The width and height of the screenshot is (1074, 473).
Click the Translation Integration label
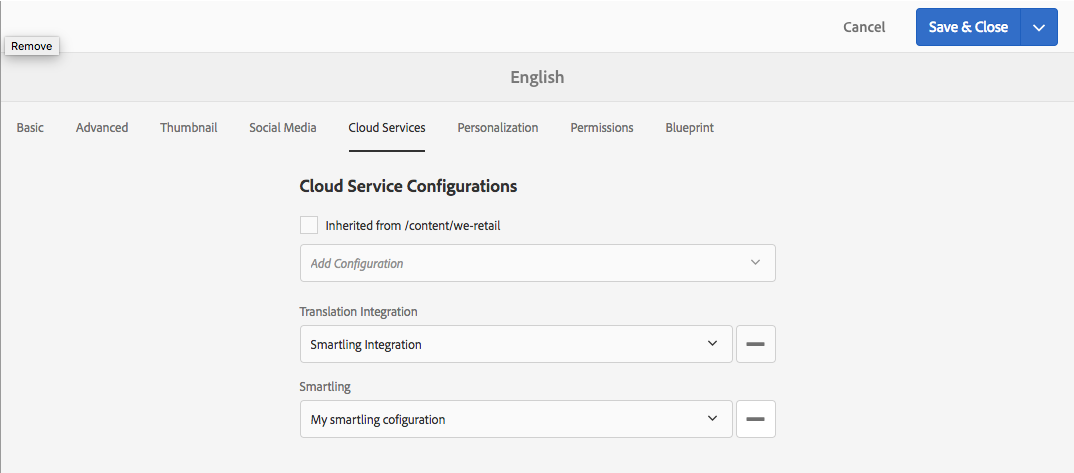(358, 311)
